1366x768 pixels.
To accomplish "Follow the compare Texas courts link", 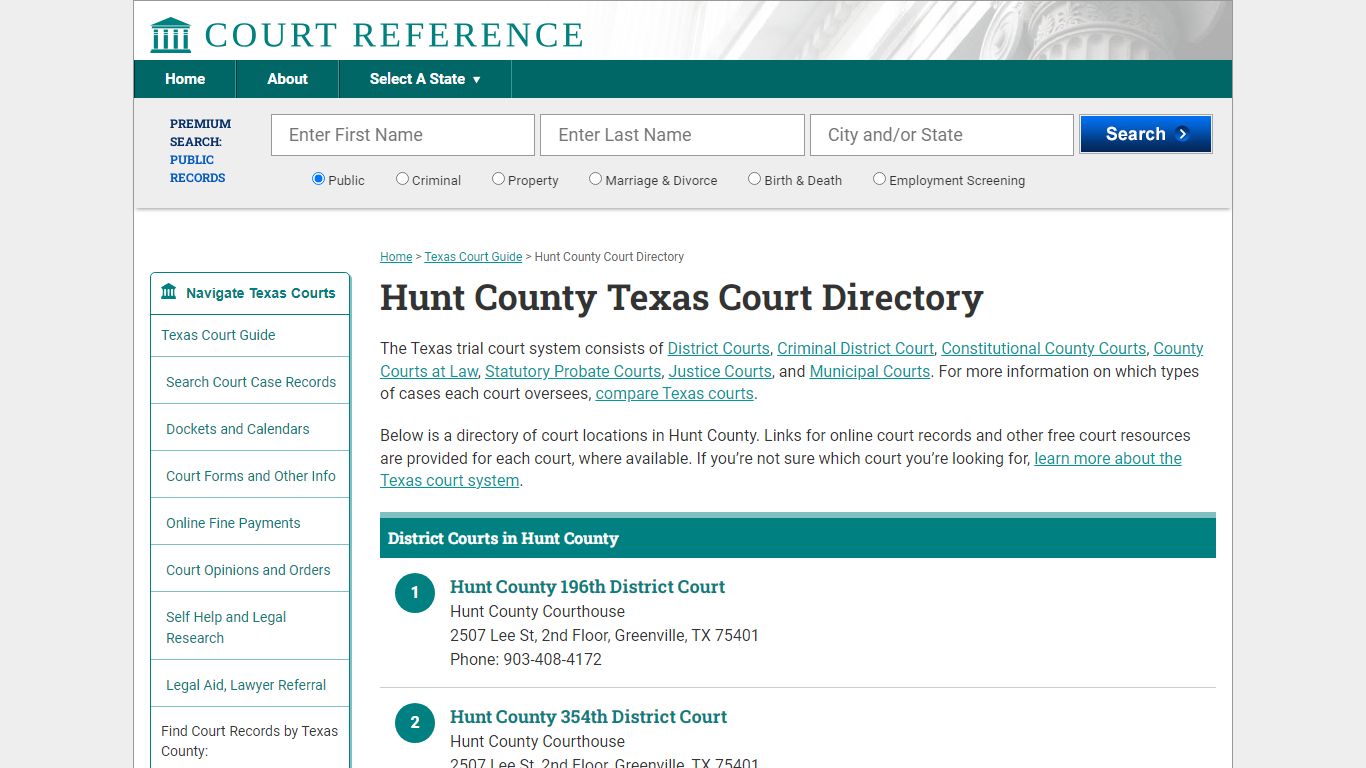I will click(675, 393).
